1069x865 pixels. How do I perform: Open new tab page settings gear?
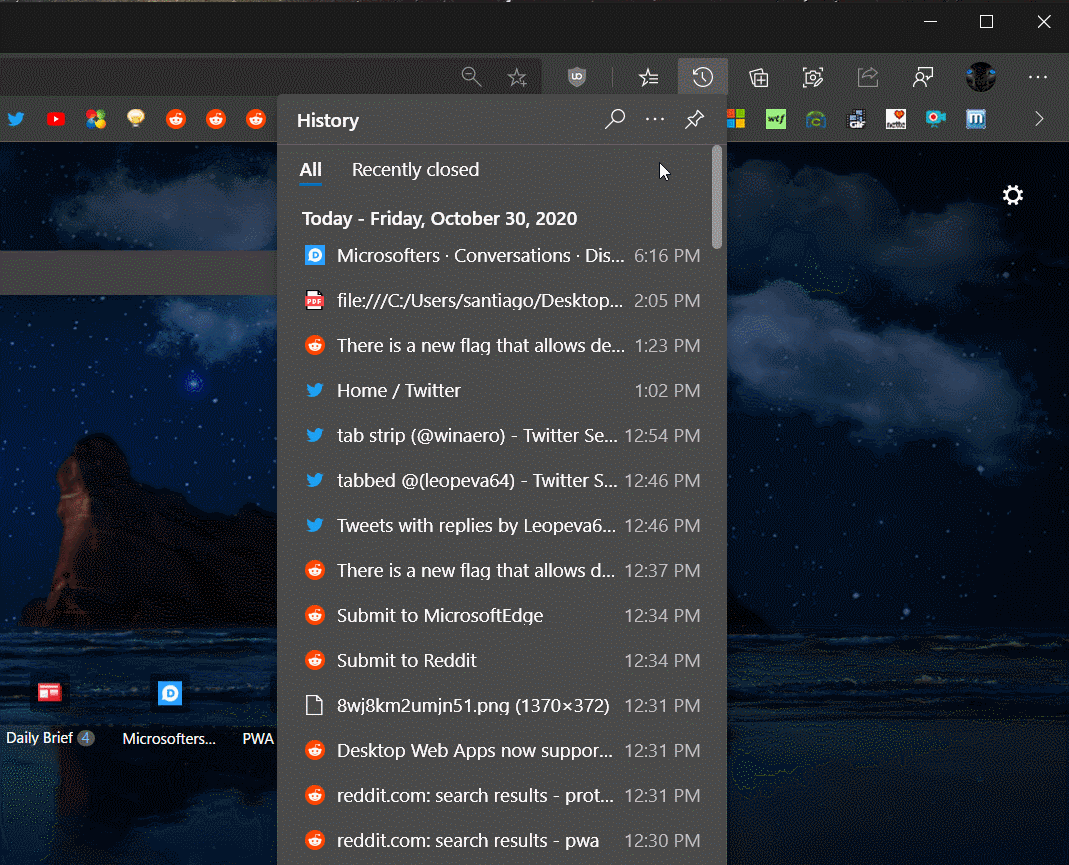[1012, 196]
